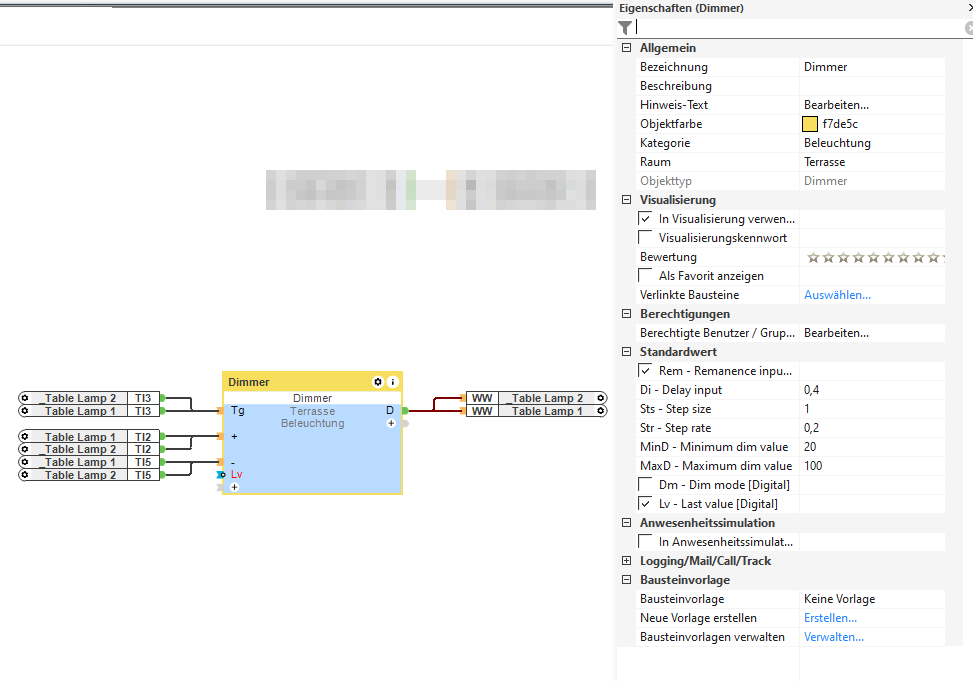The height and width of the screenshot is (681, 973).
Task: Open settings gear on the Dimmer block
Action: 378,382
